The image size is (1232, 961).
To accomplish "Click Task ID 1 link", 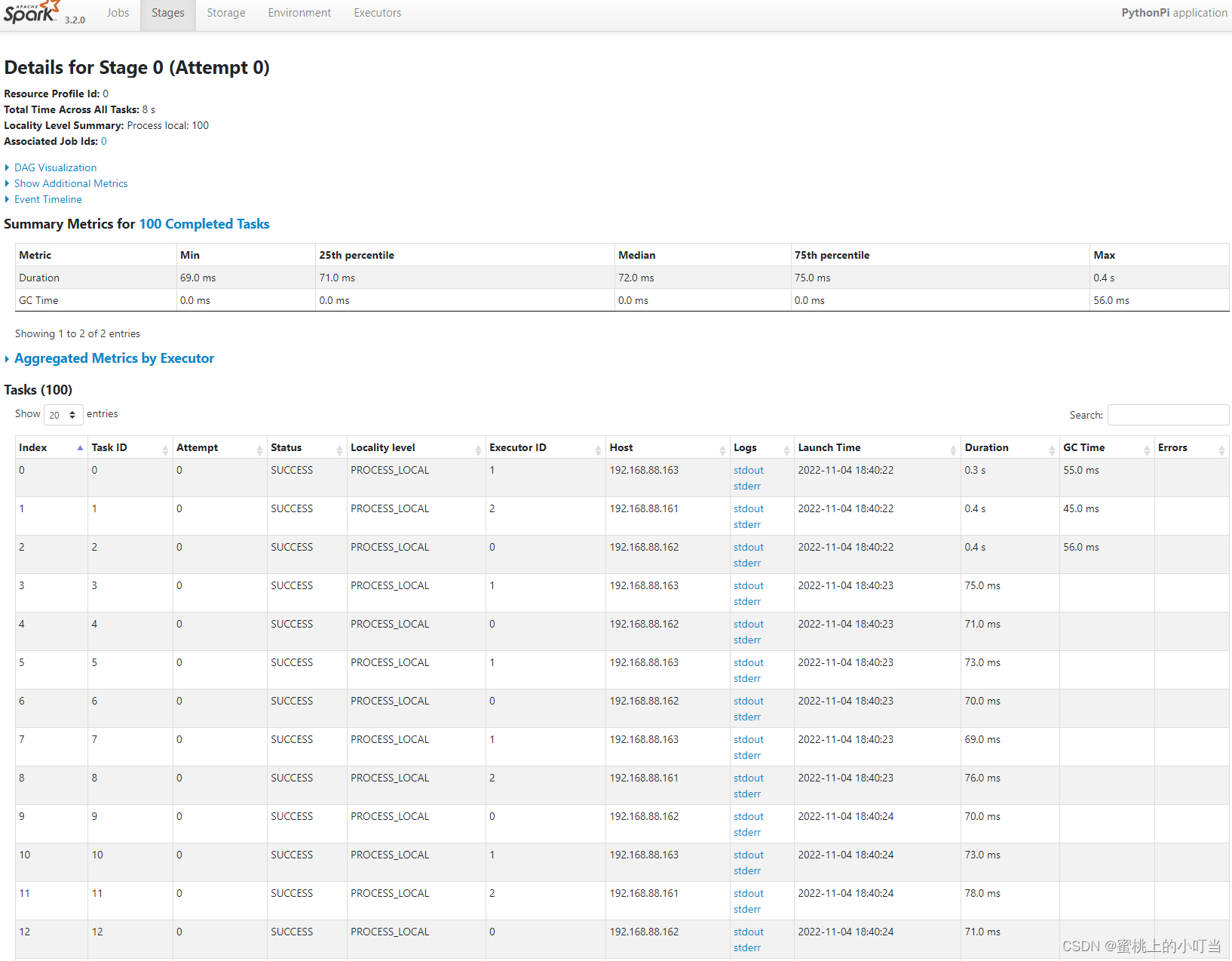I will [94, 508].
